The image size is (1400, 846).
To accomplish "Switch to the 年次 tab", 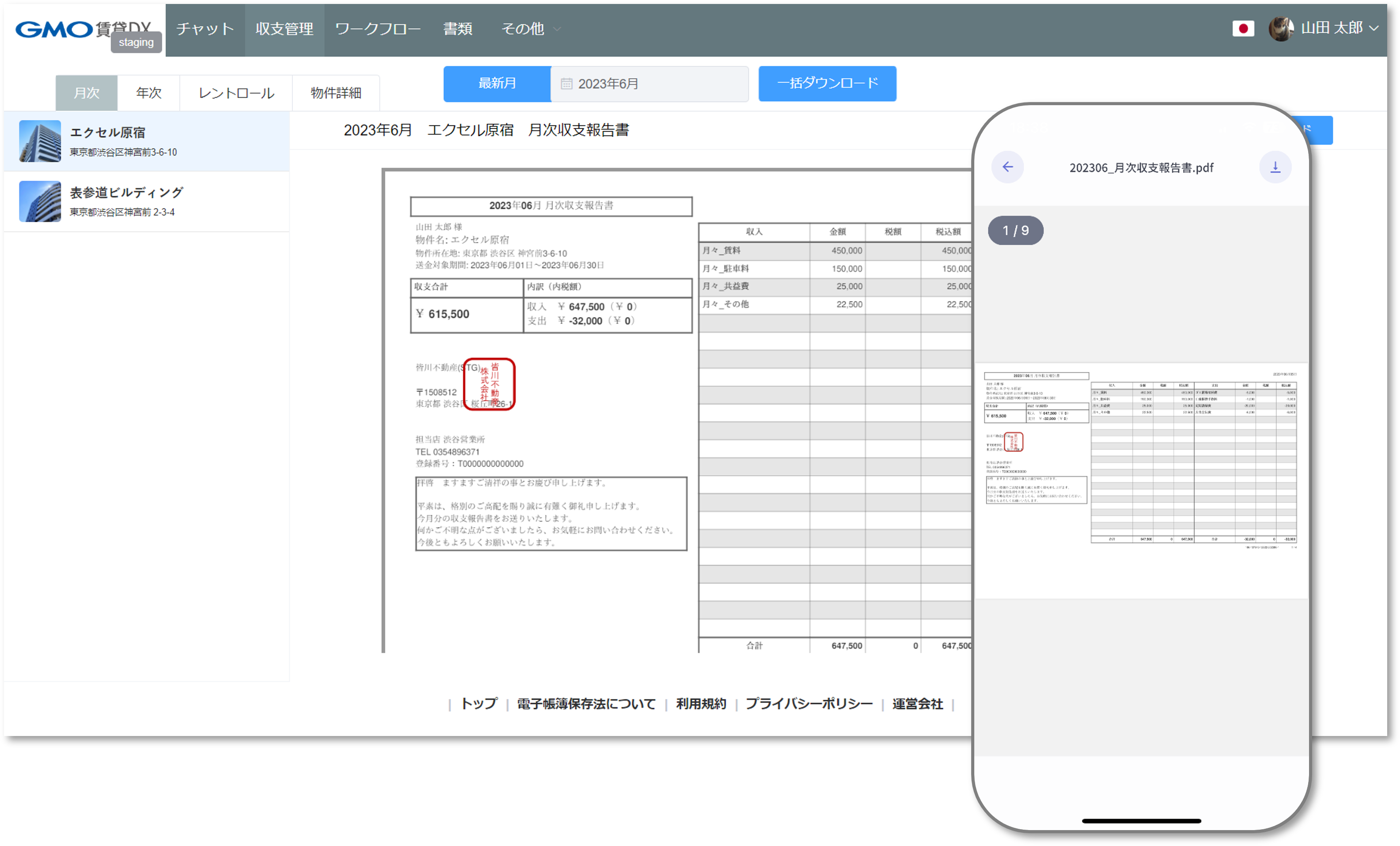I will click(148, 93).
